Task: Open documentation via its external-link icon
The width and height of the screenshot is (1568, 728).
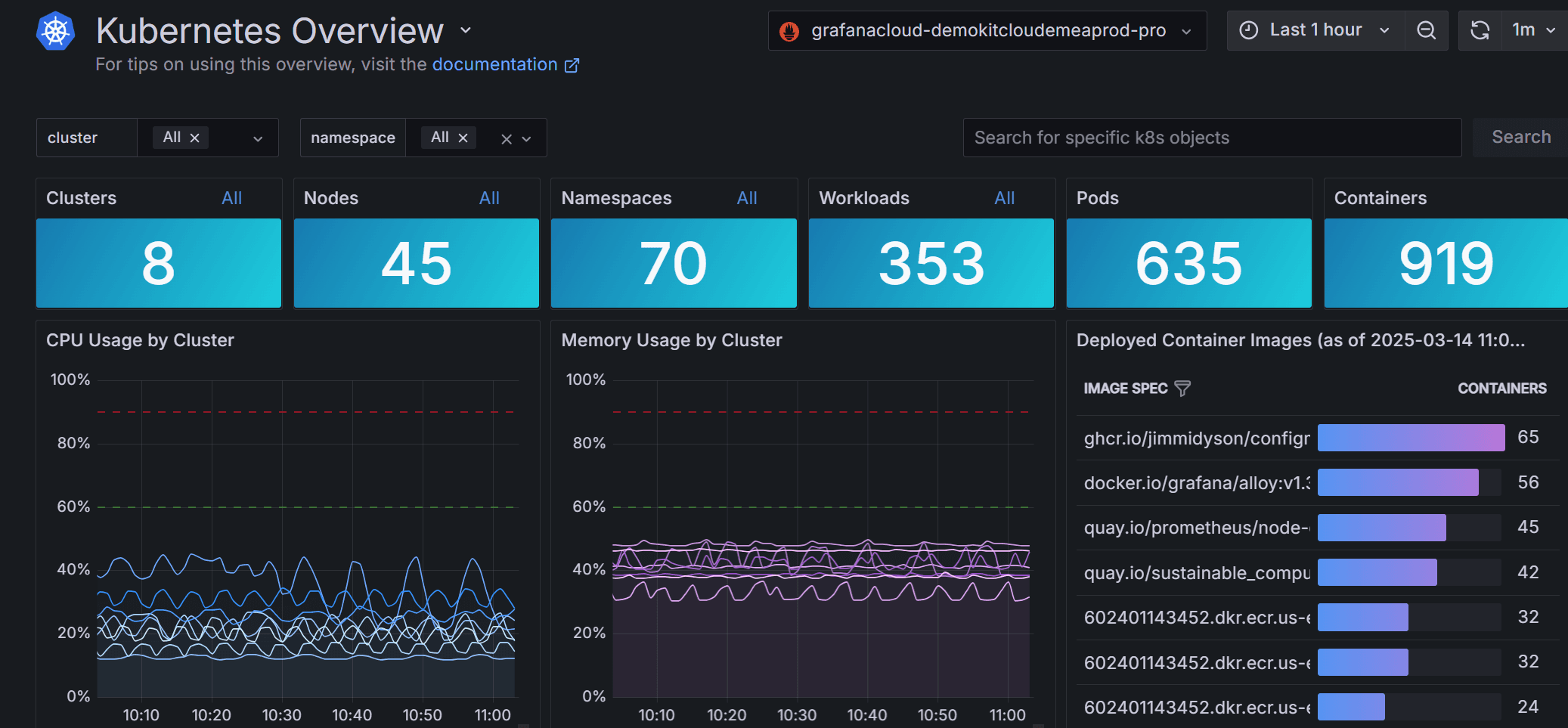Action: pyautogui.click(x=572, y=65)
